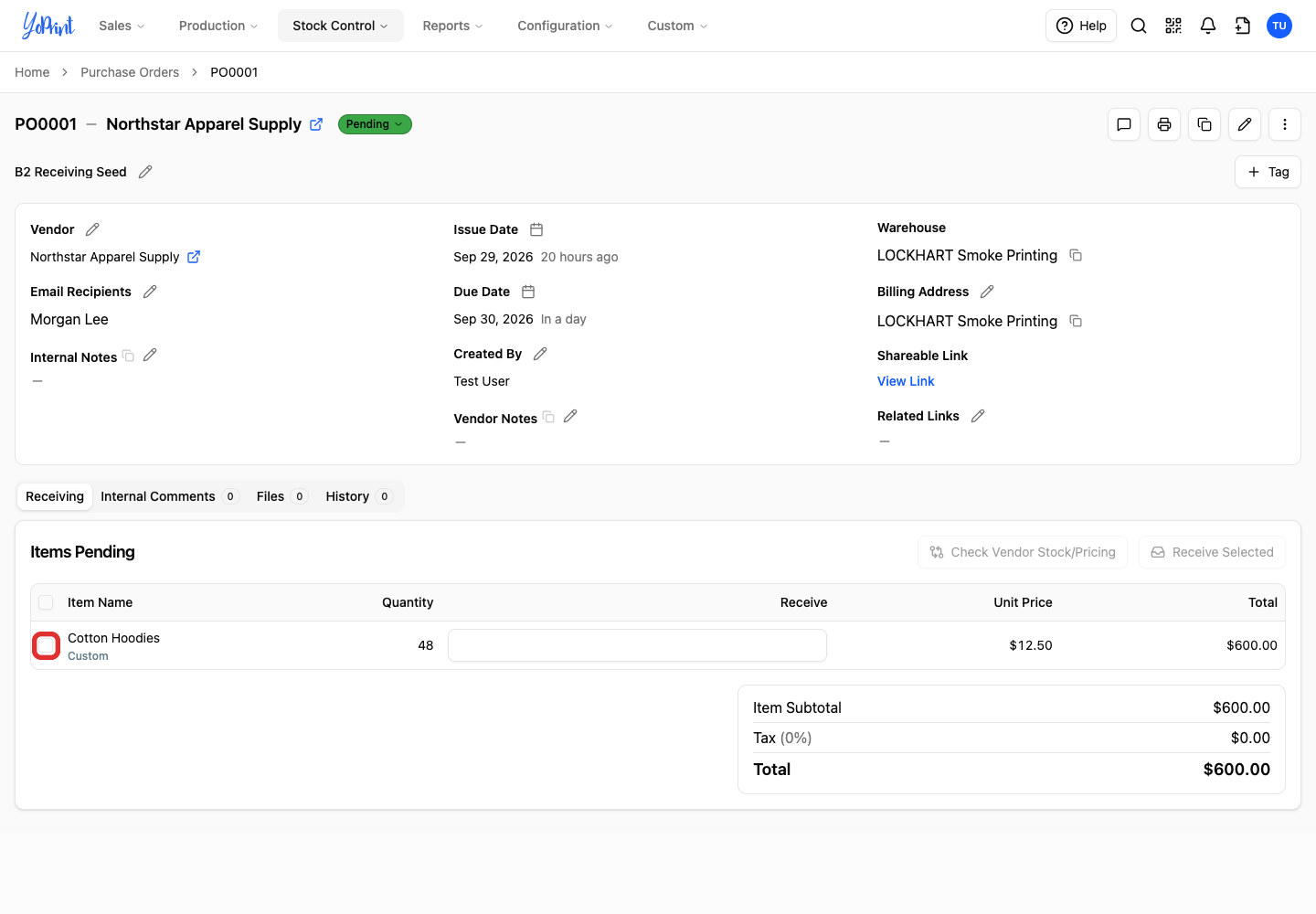Viewport: 1316px width, 914px height.
Task: Edit the Vendor field pencil icon
Action: (x=92, y=229)
